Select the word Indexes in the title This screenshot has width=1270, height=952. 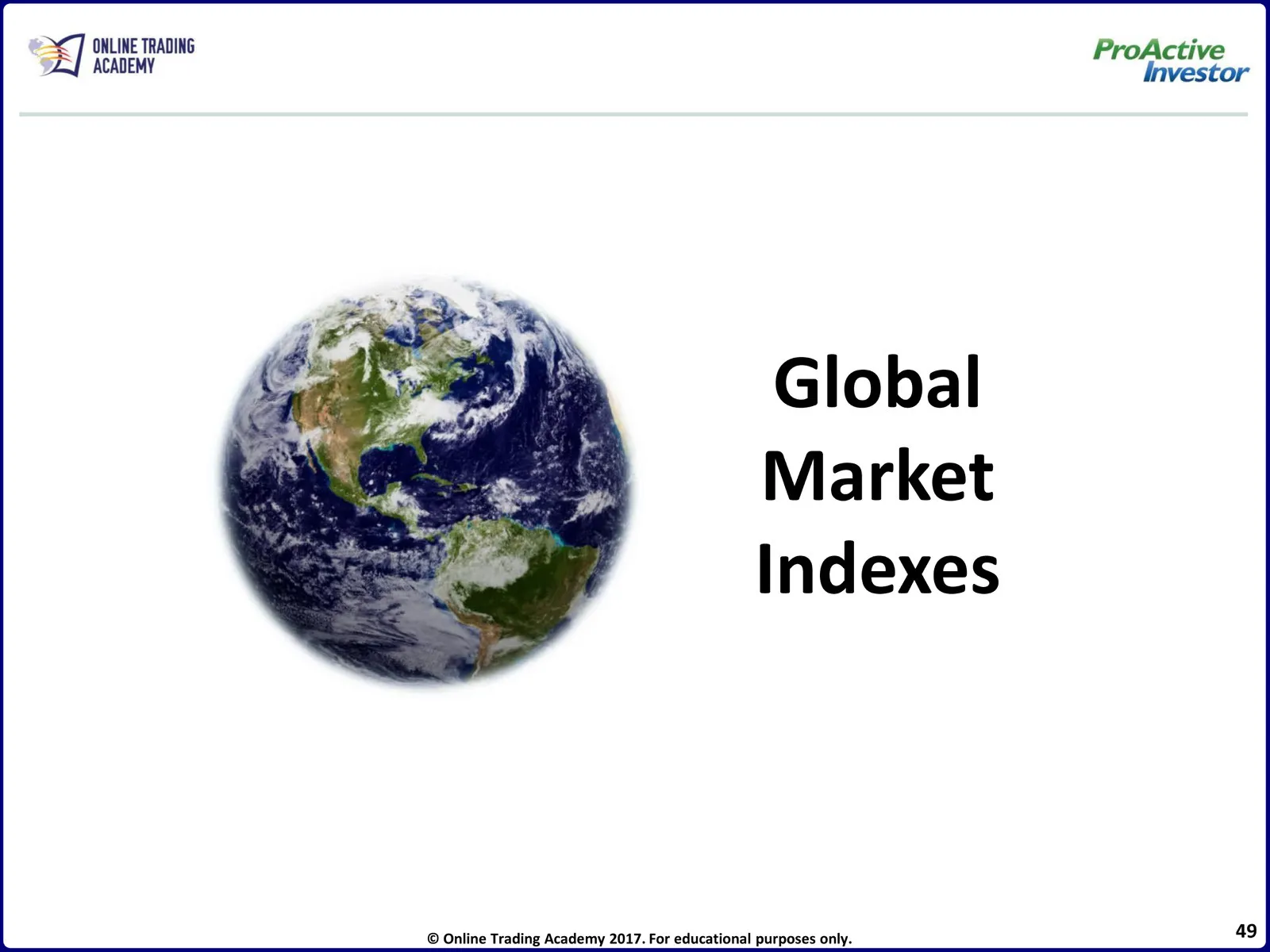coord(877,570)
